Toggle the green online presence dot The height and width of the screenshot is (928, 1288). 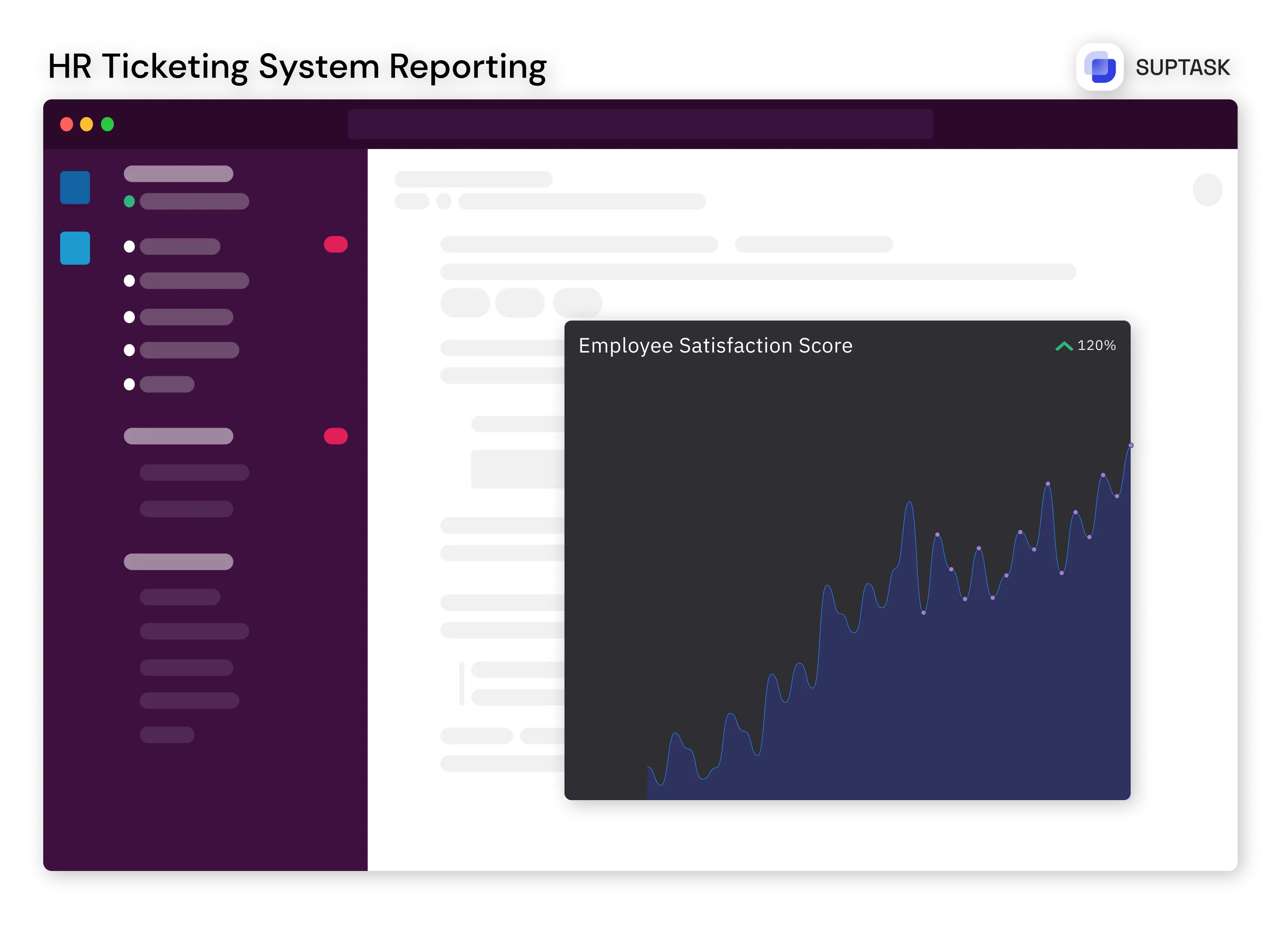130,200
